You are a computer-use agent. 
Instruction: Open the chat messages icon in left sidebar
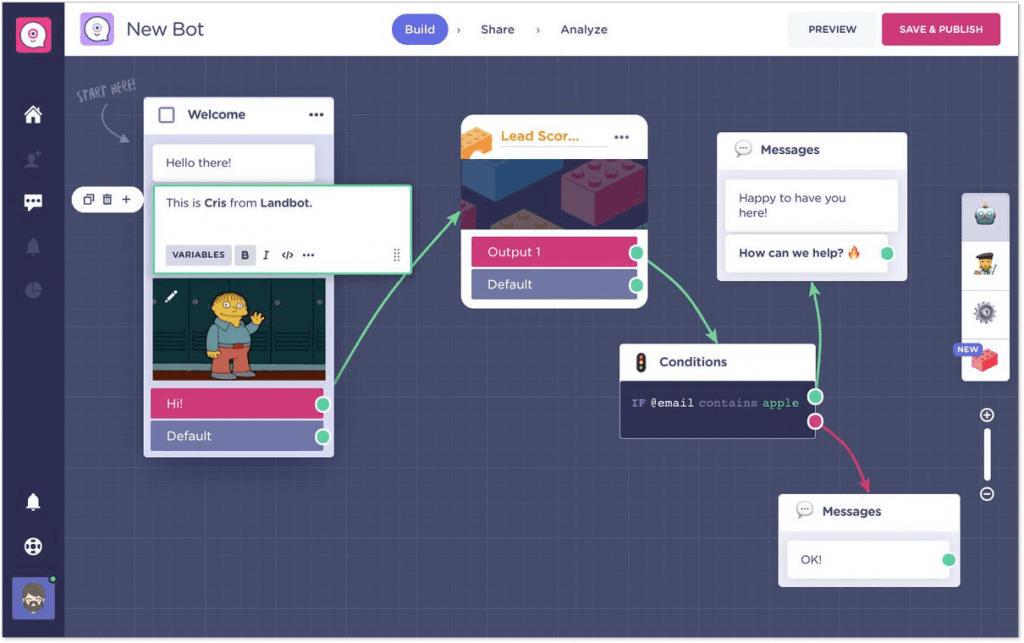[33, 200]
